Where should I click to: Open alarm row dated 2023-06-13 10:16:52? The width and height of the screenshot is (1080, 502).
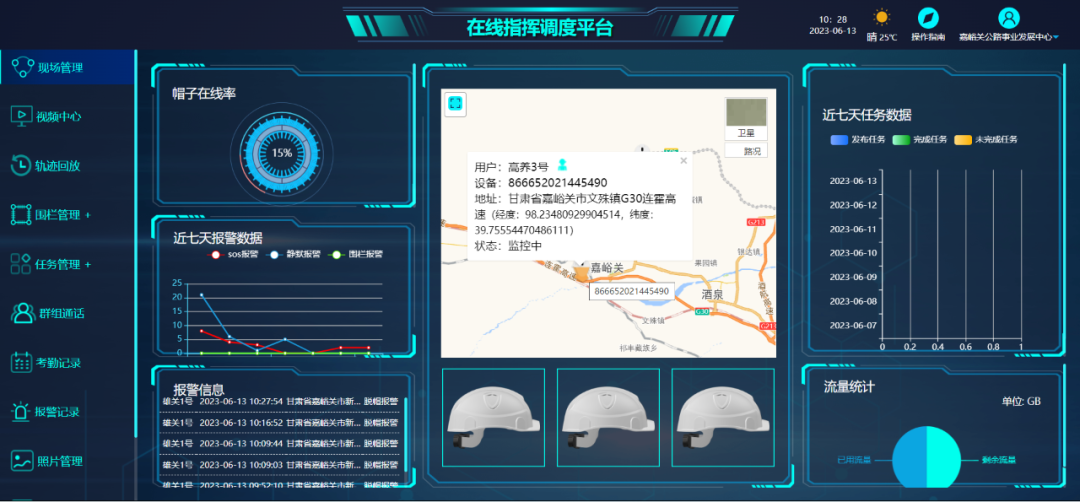[x=280, y=422]
